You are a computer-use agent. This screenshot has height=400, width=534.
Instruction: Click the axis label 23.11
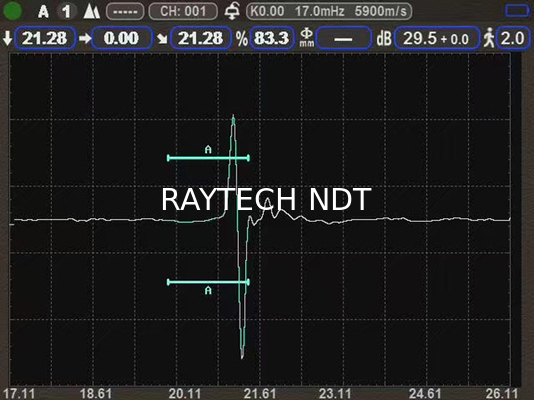click(335, 394)
